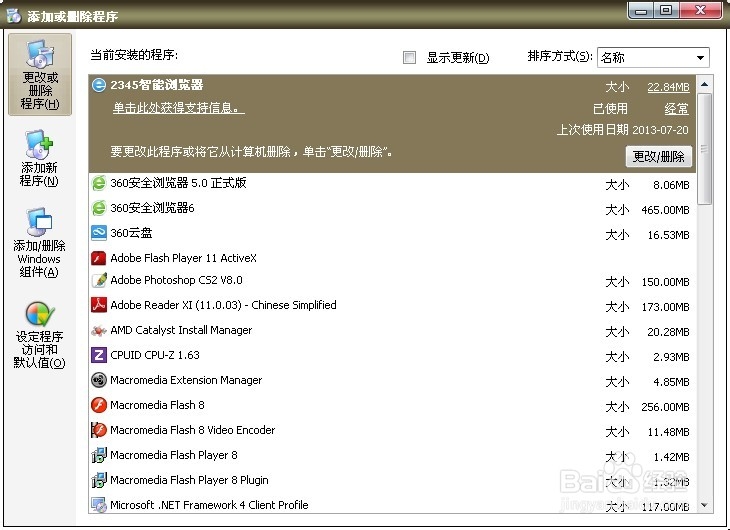Viewport: 730px width, 530px height.
Task: Click the 22.84MB size link
Action: click(x=668, y=87)
